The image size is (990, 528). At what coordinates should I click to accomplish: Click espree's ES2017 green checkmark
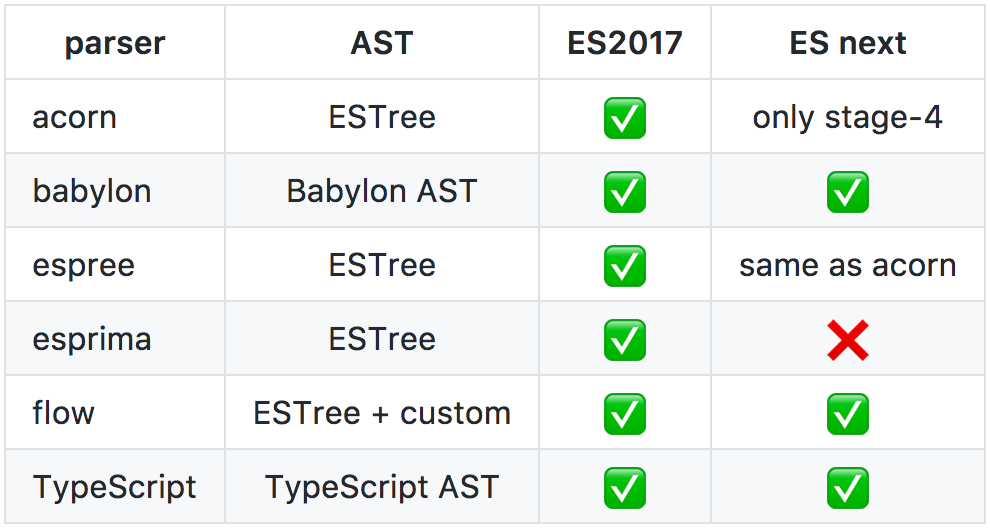(x=624, y=266)
